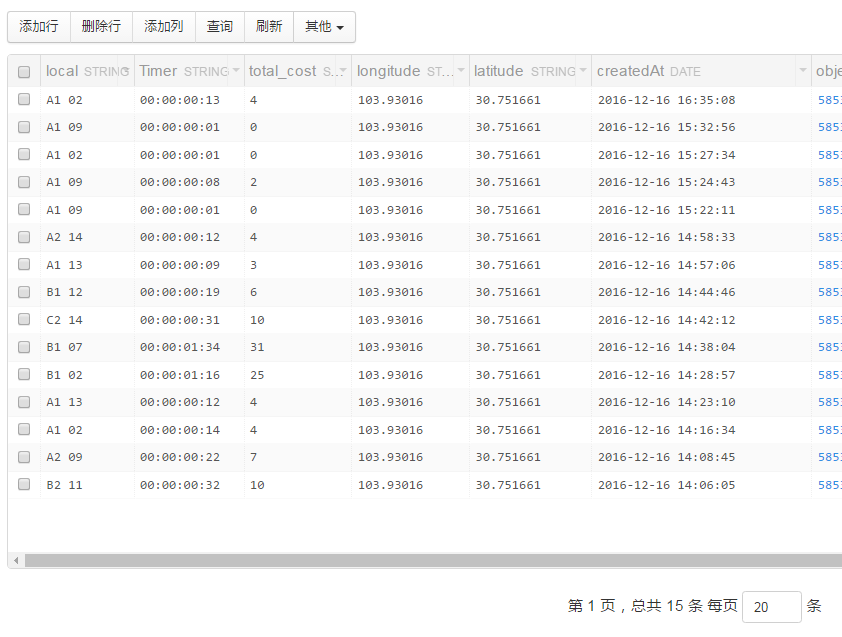
Task: Select the checkbox for row 15:32:56
Action: pos(24,127)
